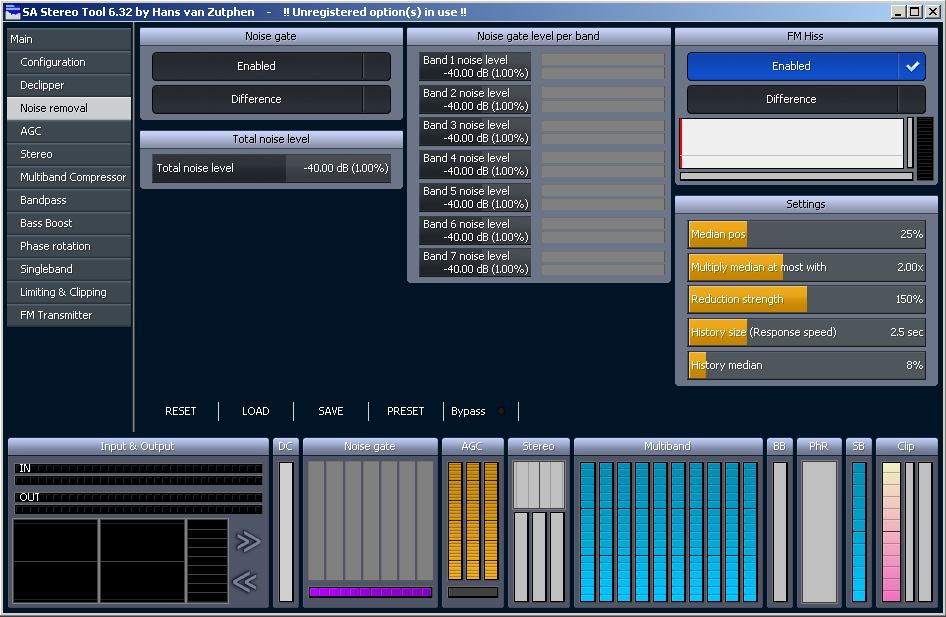Screen dimensions: 946x617
Task: Click the AGC meter panel header
Action: (x=472, y=446)
